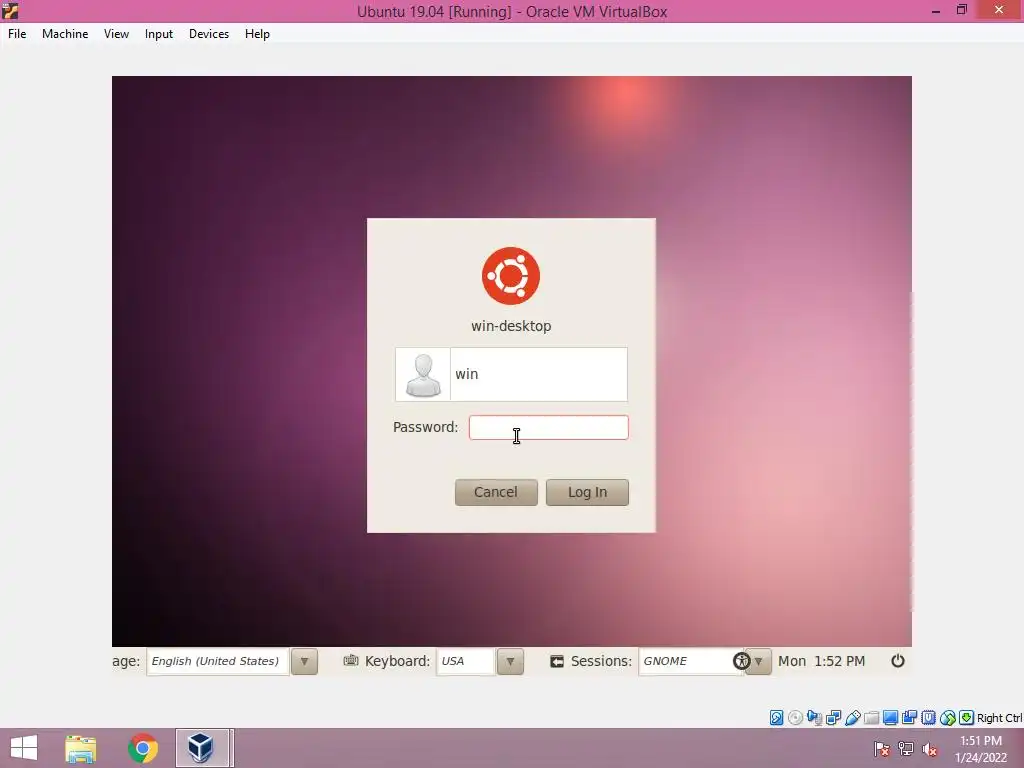Viewport: 1024px width, 768px height.
Task: Open the English (United States) language combo box
Action: tap(217, 662)
